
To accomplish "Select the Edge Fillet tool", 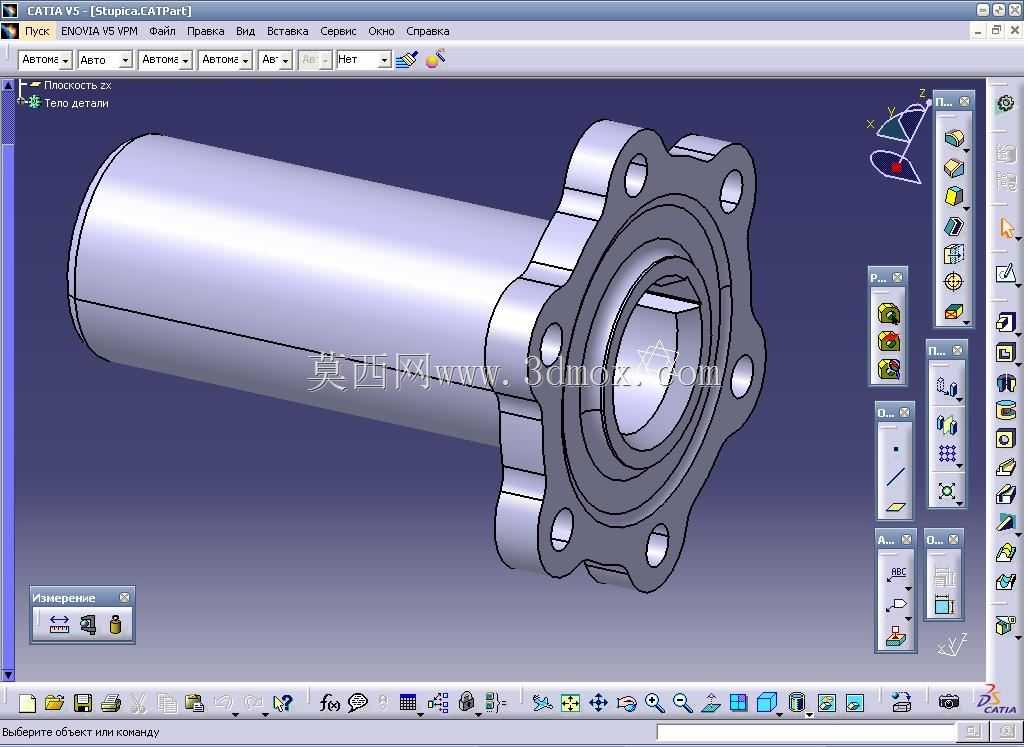I will tap(954, 138).
